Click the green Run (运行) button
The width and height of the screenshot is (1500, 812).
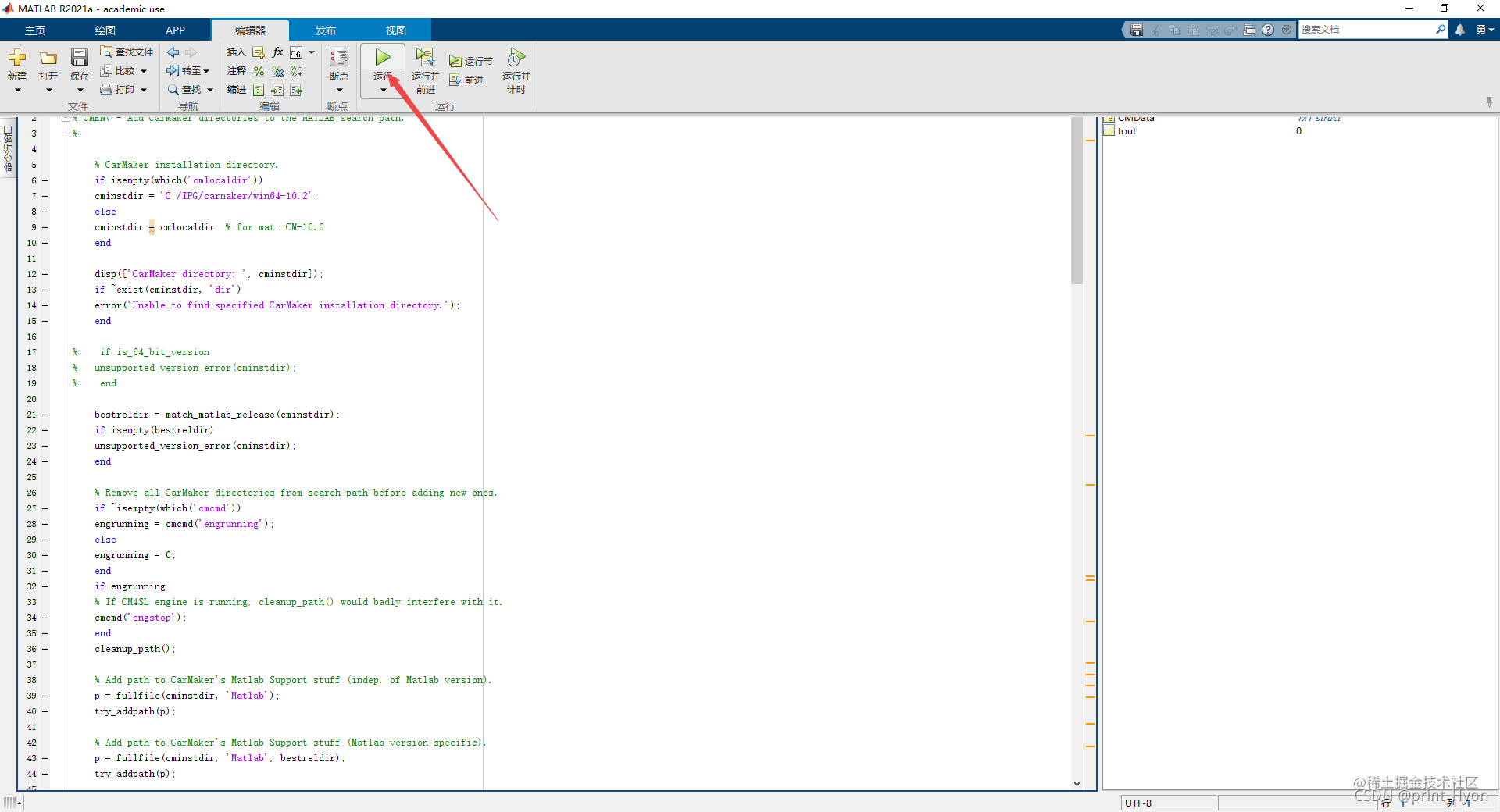(x=383, y=58)
